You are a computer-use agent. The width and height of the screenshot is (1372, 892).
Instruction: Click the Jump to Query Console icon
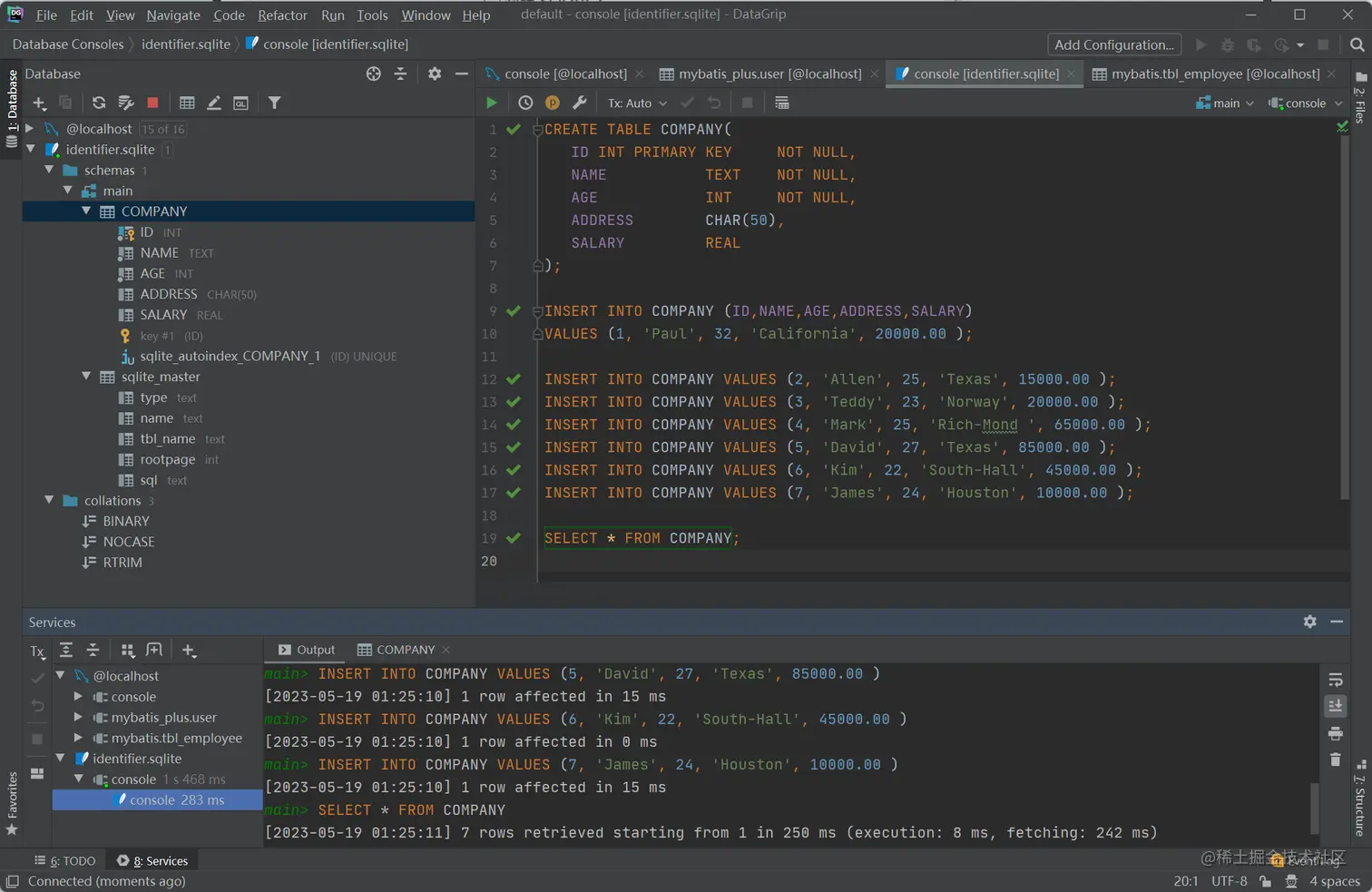point(240,103)
